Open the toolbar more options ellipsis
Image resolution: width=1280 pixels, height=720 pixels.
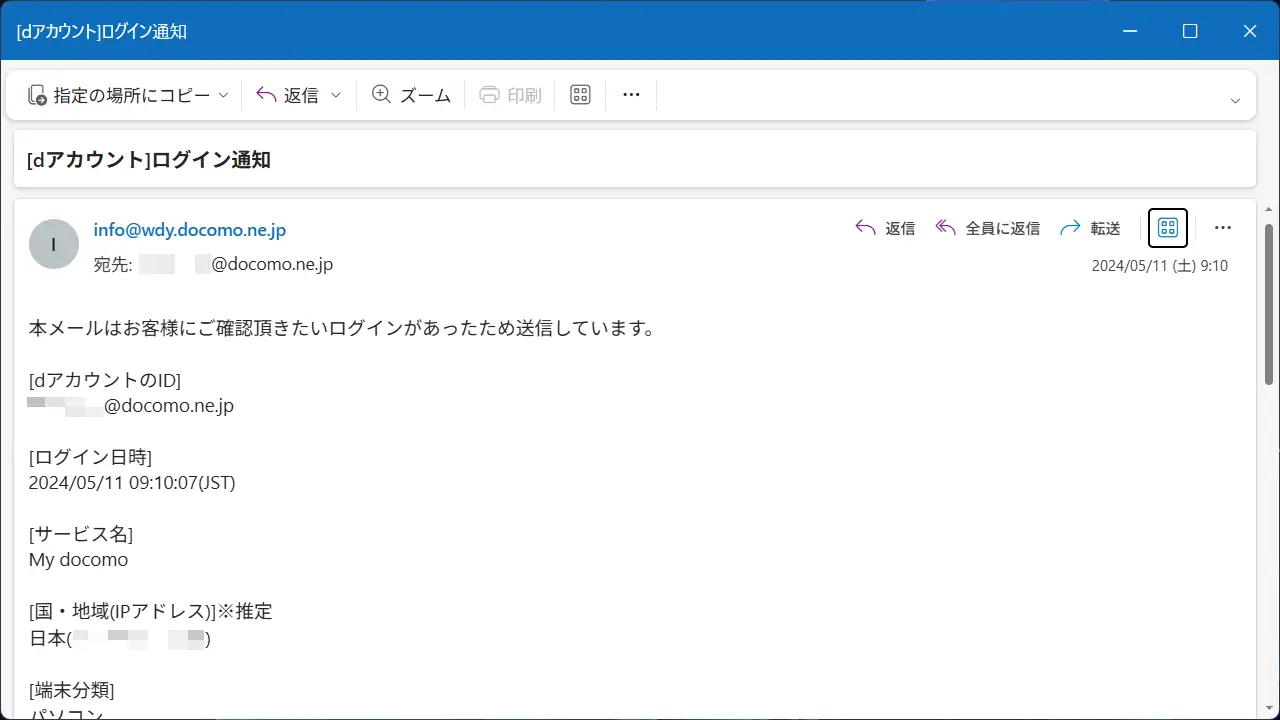[x=631, y=95]
